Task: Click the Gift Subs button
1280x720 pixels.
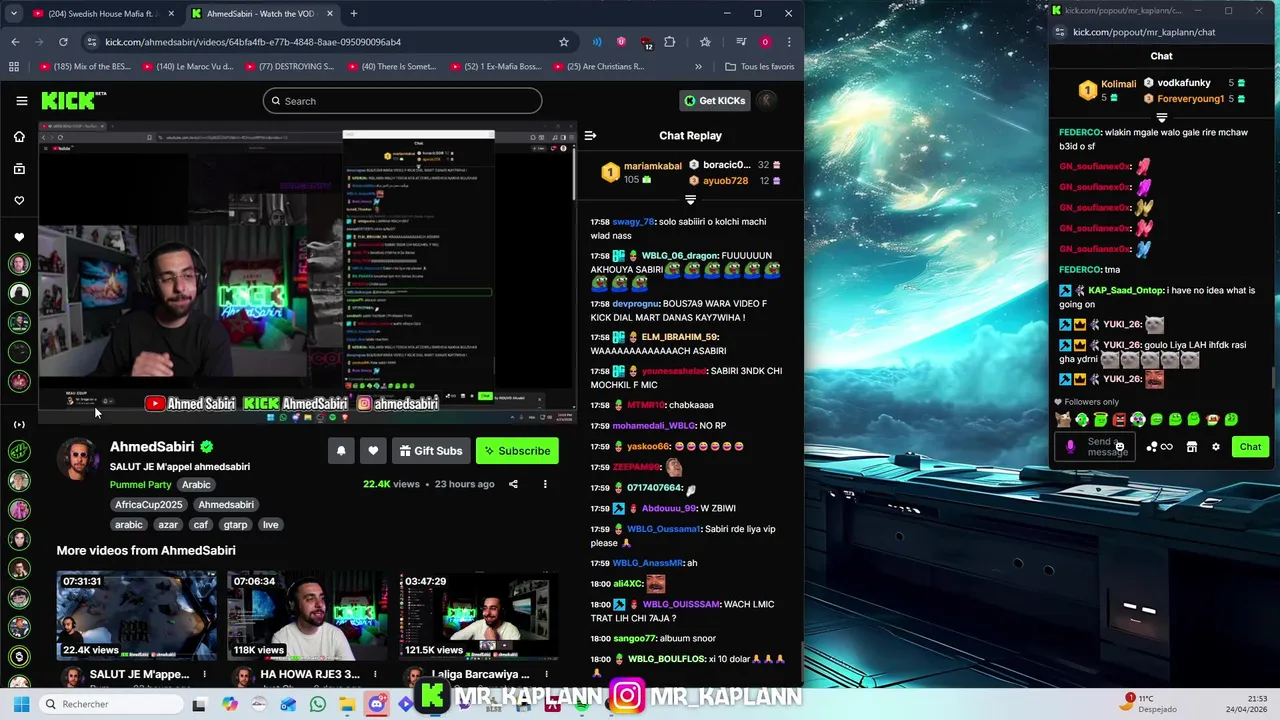Action: click(431, 451)
